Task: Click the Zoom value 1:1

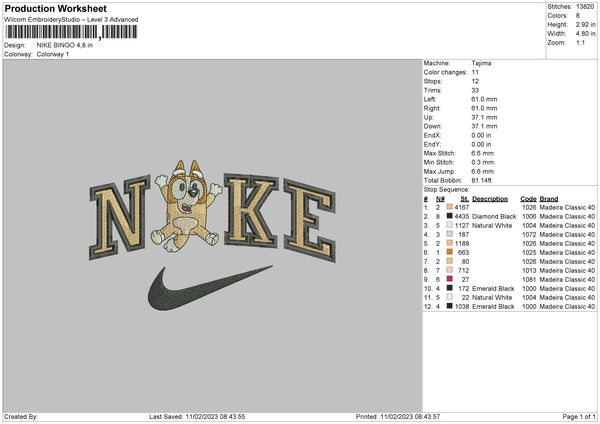Action: [580, 42]
